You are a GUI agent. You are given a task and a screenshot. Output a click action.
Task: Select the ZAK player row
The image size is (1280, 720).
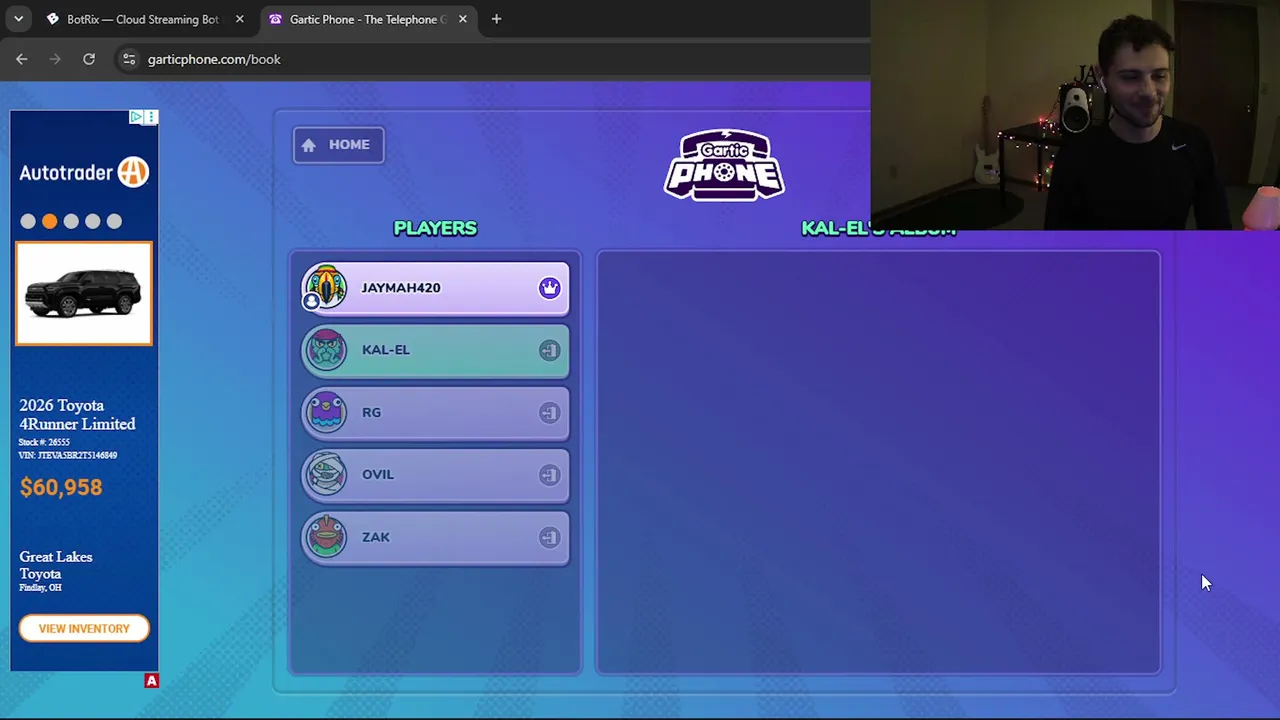436,539
